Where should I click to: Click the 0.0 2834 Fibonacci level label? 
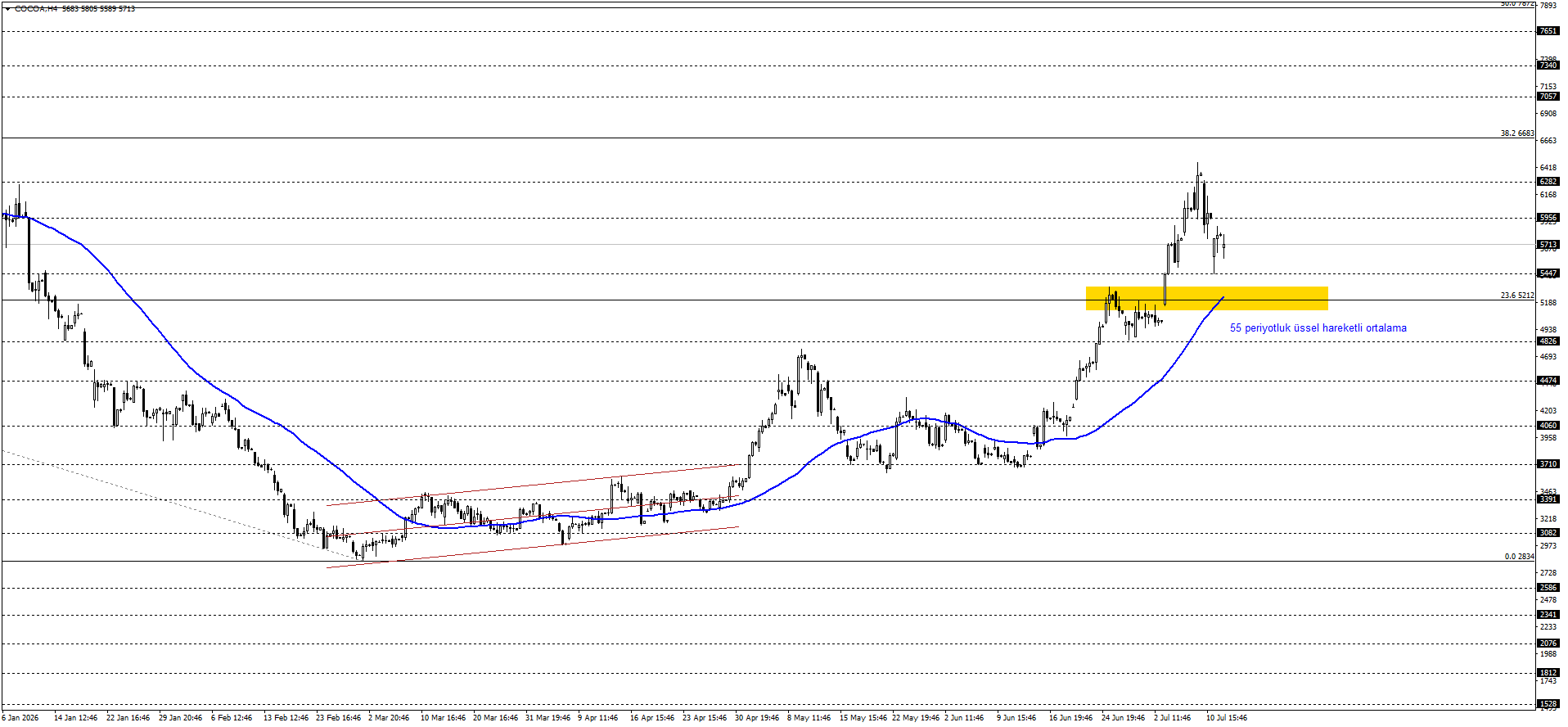(x=1519, y=557)
